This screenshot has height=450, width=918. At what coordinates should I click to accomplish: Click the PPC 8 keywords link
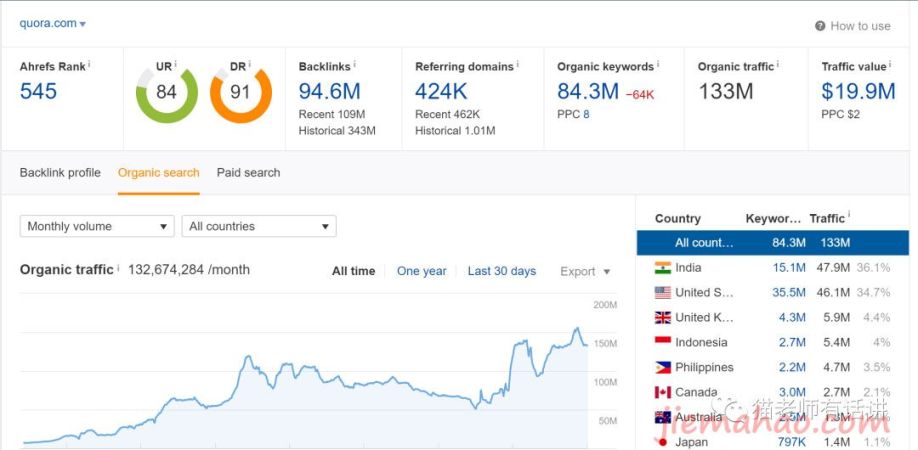[x=586, y=114]
